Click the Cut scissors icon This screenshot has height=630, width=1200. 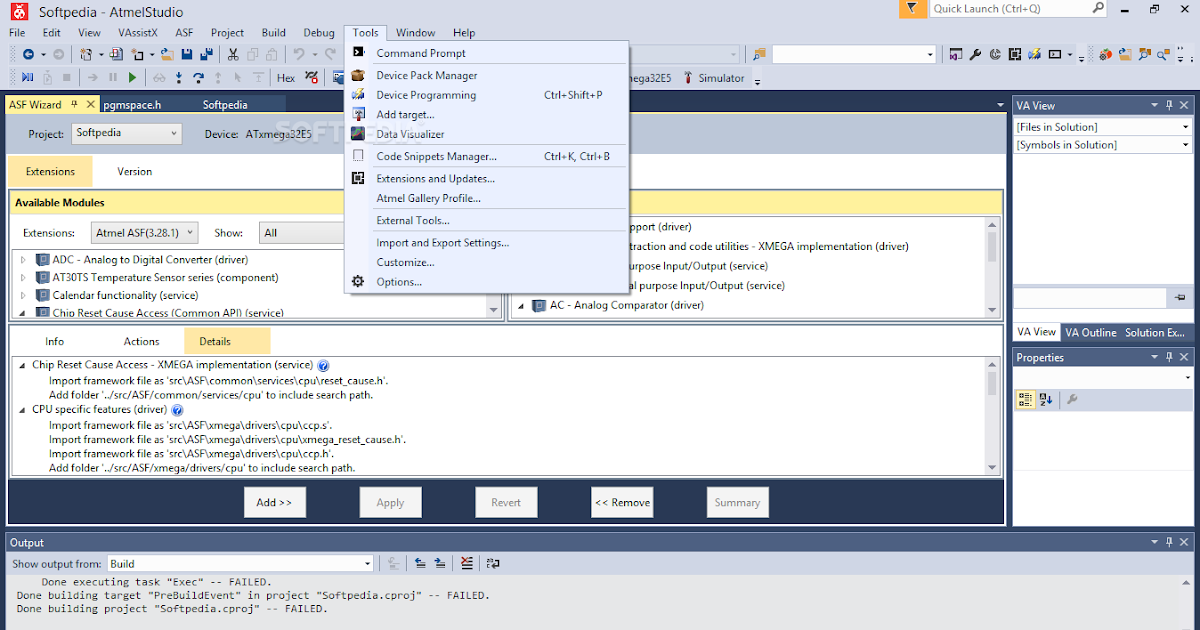233,54
